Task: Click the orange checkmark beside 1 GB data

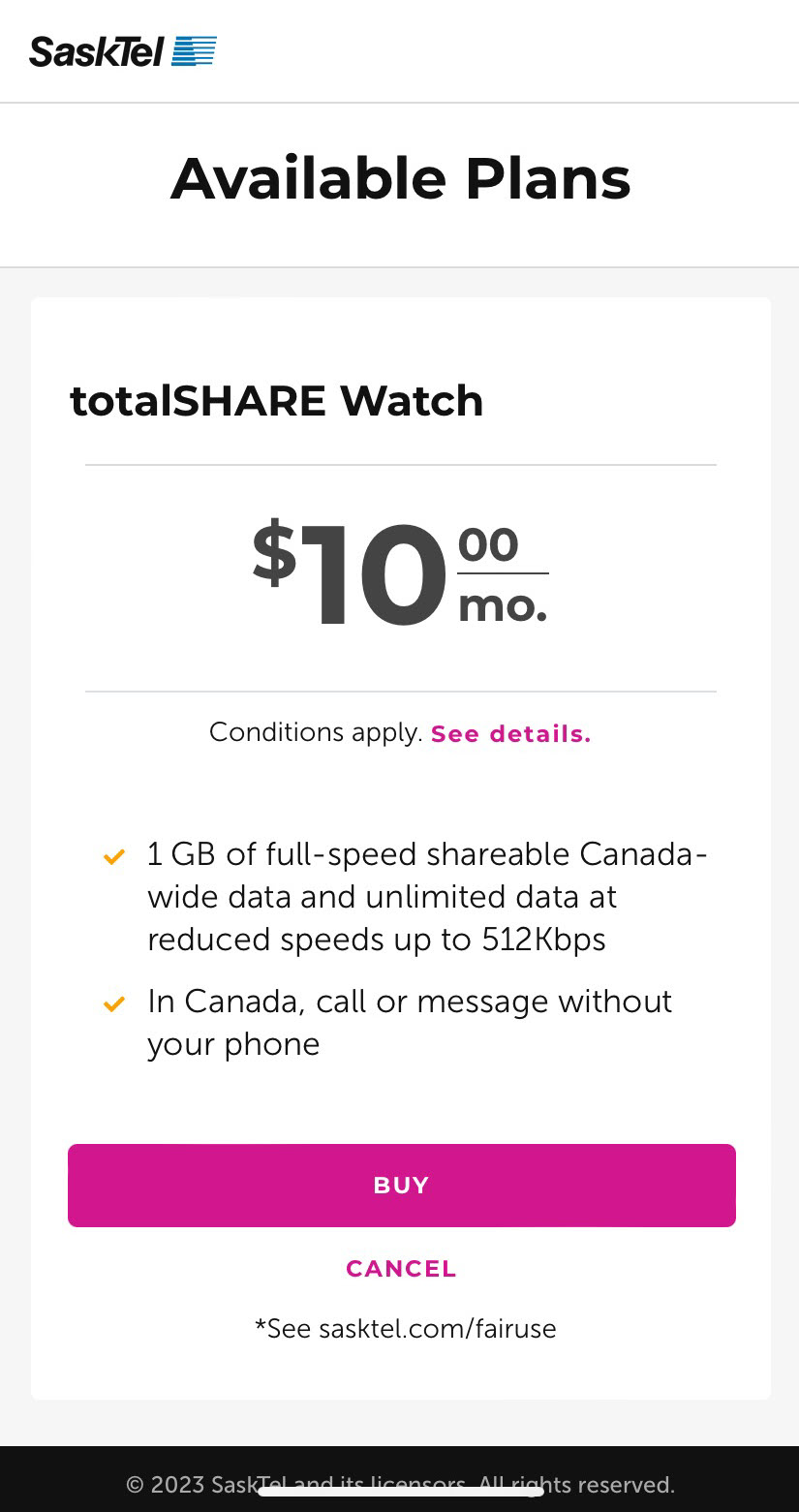Action: click(x=114, y=857)
